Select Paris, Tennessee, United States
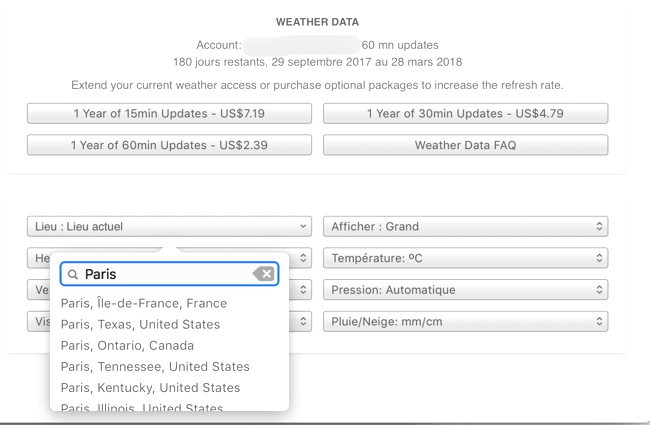Viewport: 650px width, 425px height. pyautogui.click(x=155, y=367)
